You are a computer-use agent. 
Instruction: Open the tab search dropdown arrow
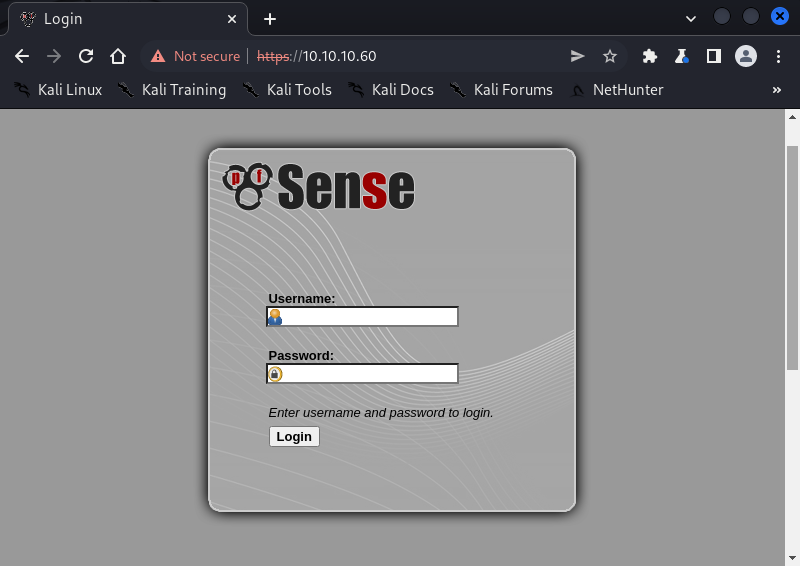[690, 18]
